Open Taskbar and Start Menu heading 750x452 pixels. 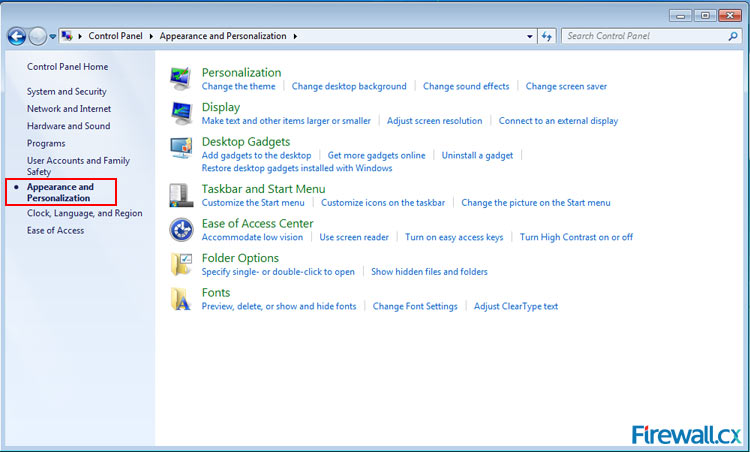263,189
